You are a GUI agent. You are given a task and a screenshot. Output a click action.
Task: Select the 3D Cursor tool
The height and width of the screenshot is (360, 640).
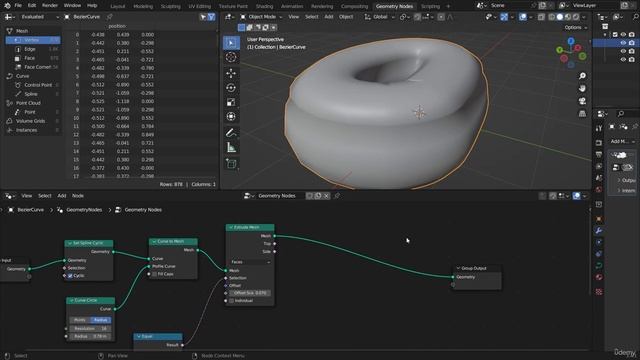(231, 57)
